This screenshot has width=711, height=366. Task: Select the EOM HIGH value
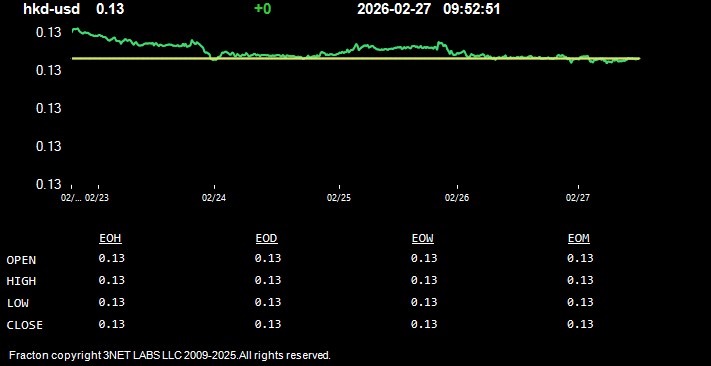pos(580,280)
